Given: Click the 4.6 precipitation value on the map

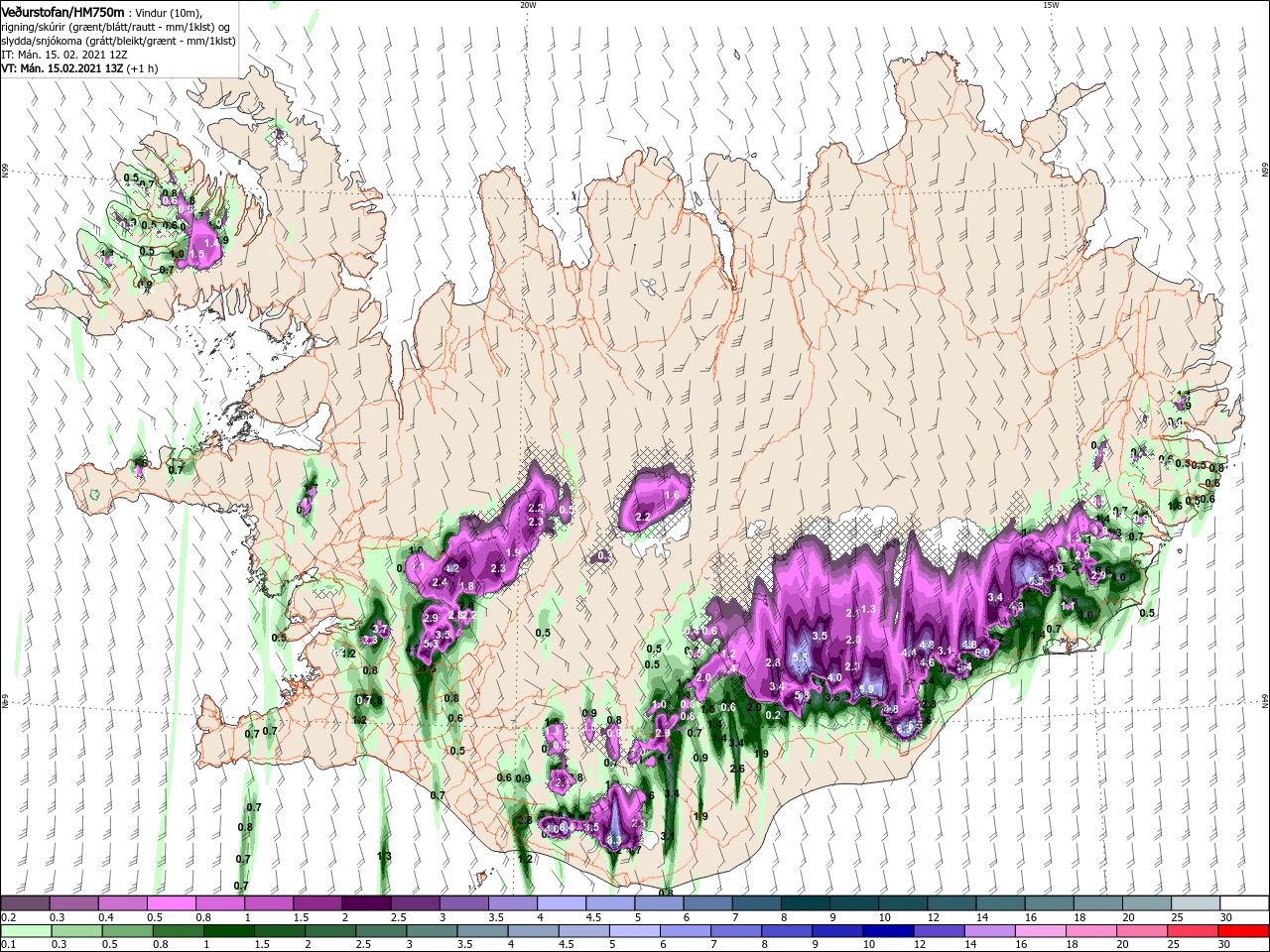Looking at the screenshot, I should [928, 661].
